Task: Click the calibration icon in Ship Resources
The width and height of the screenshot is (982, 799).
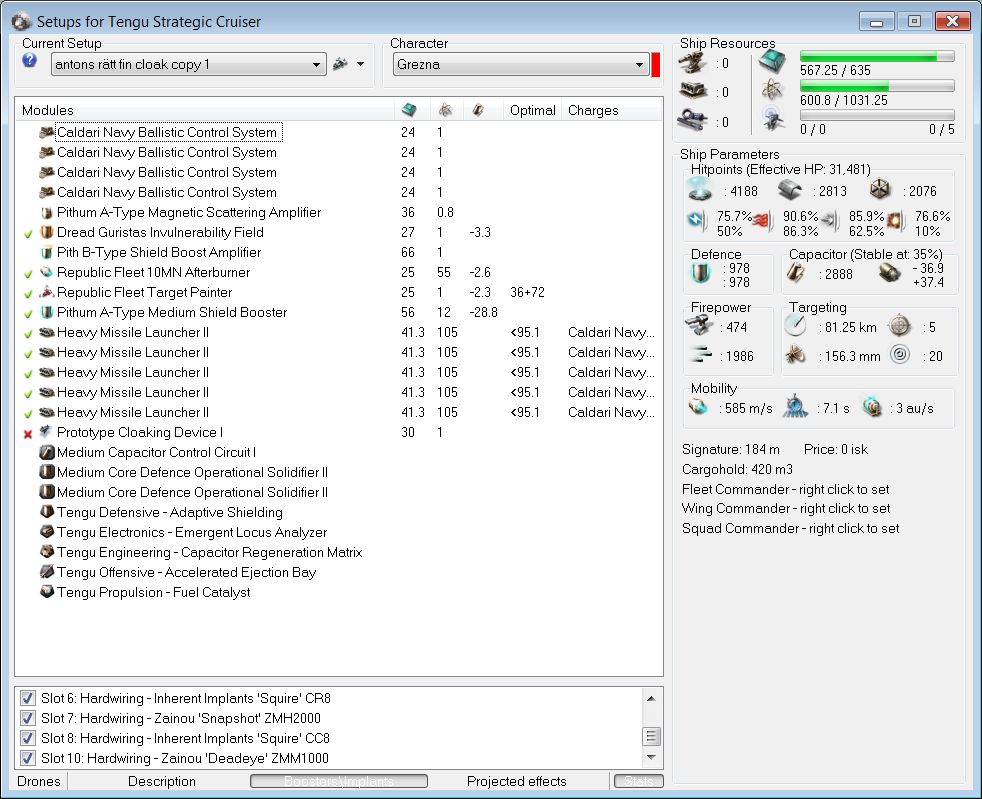Action: (693, 120)
